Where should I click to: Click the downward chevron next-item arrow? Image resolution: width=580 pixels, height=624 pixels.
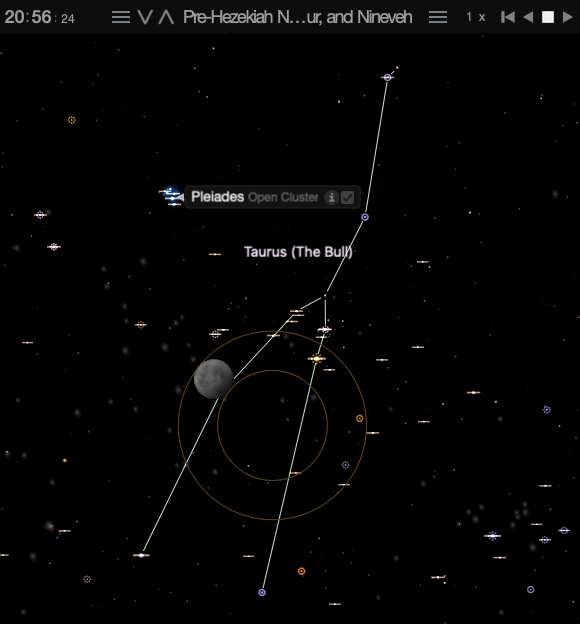(x=145, y=17)
